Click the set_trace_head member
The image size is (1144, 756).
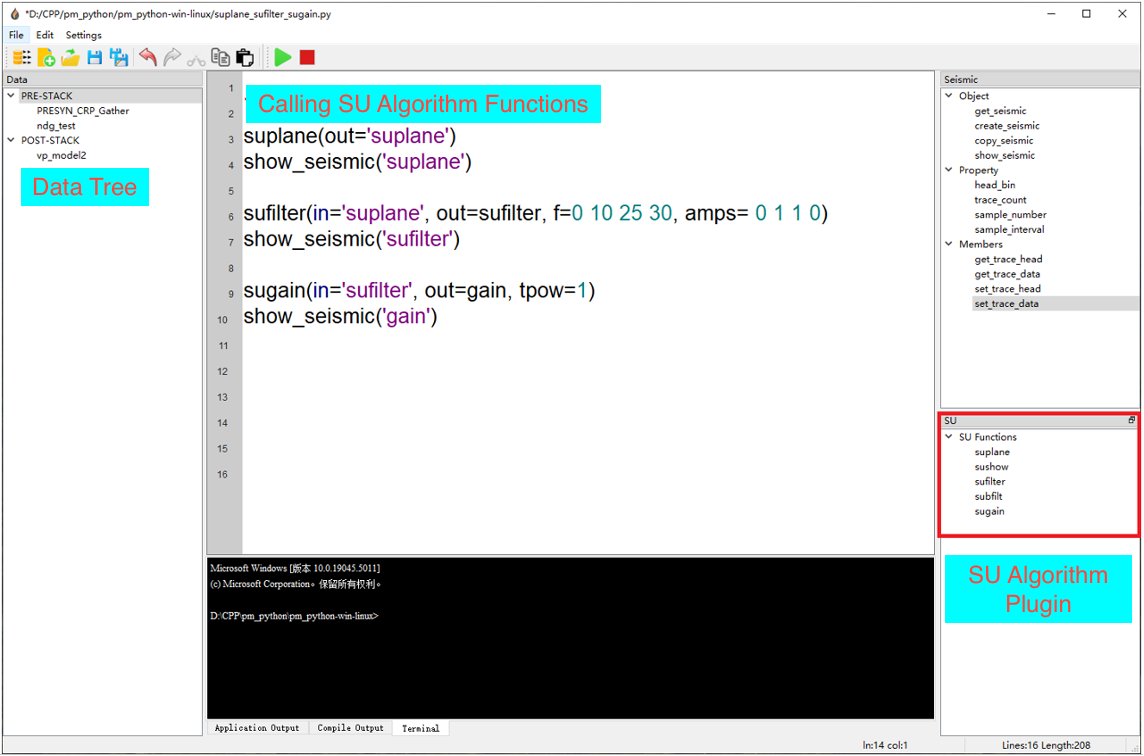tap(1008, 289)
